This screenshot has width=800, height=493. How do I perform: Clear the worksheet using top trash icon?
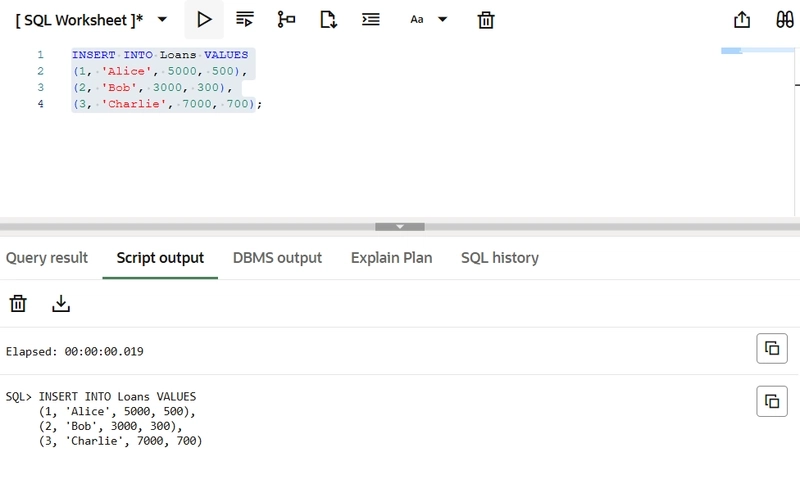(486, 19)
